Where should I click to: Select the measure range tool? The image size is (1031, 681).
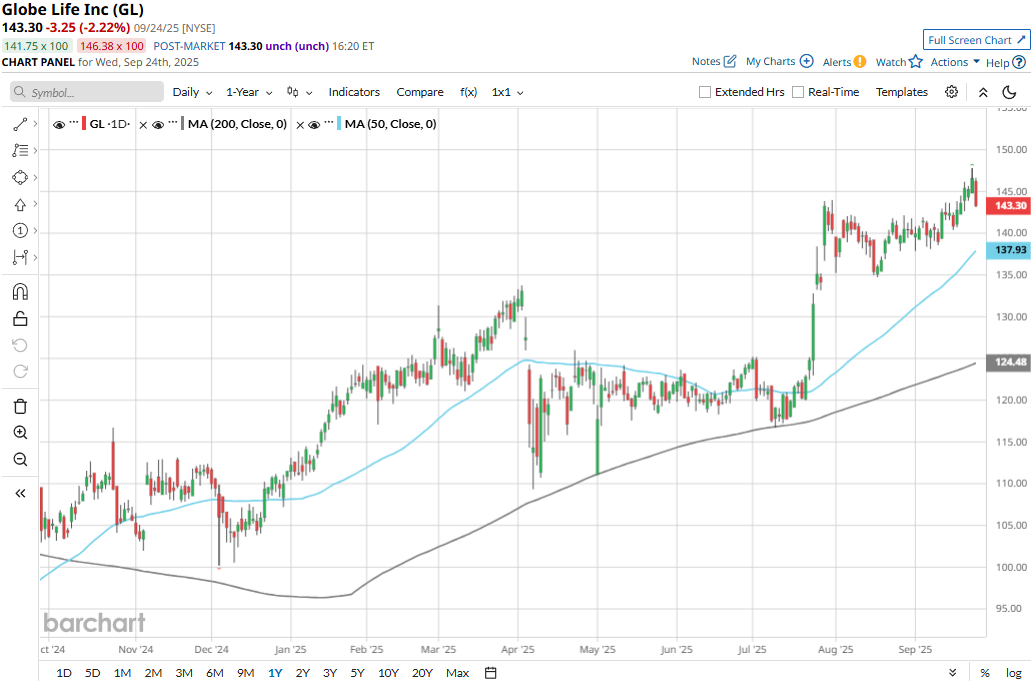(x=20, y=257)
